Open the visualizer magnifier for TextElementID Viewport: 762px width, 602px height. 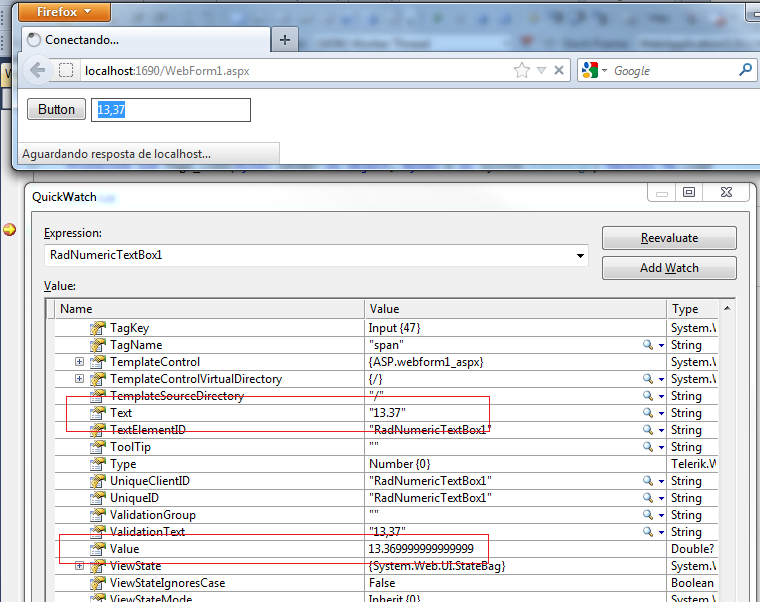click(x=648, y=430)
